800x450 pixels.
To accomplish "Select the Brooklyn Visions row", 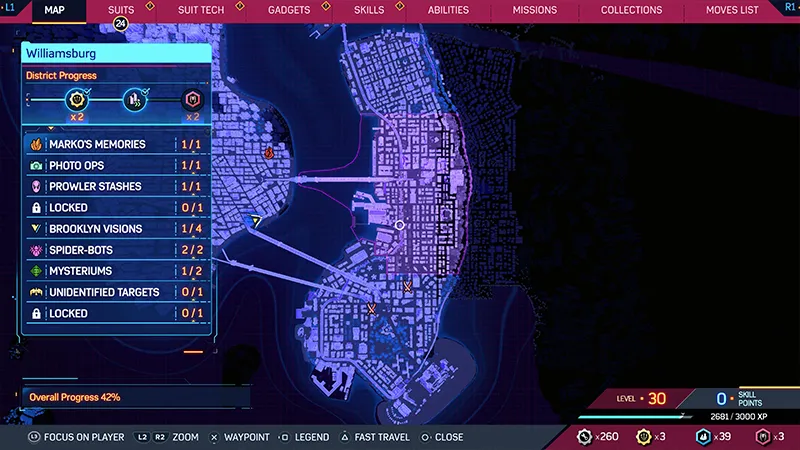I will coord(117,229).
